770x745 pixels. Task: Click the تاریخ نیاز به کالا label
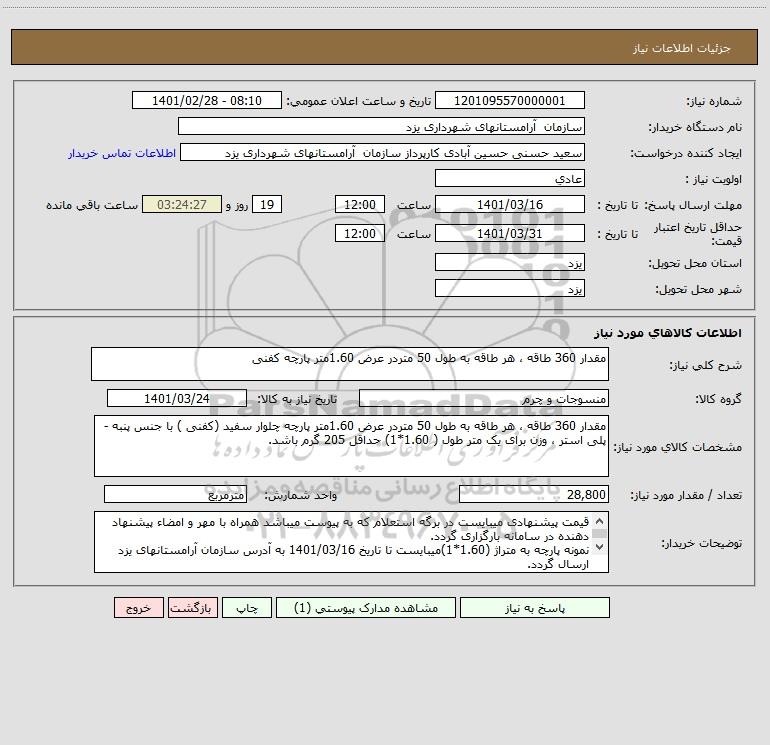pyautogui.click(x=298, y=399)
